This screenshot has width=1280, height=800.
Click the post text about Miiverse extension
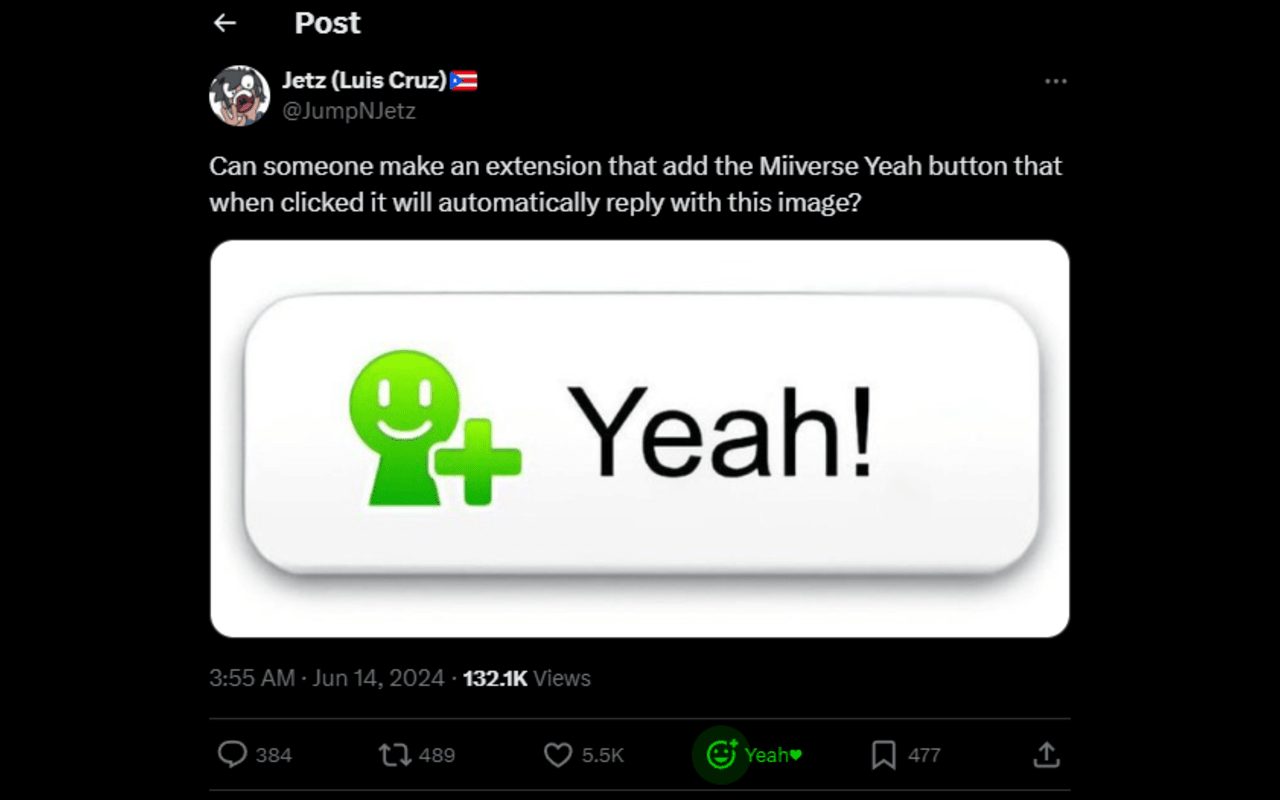click(635, 183)
